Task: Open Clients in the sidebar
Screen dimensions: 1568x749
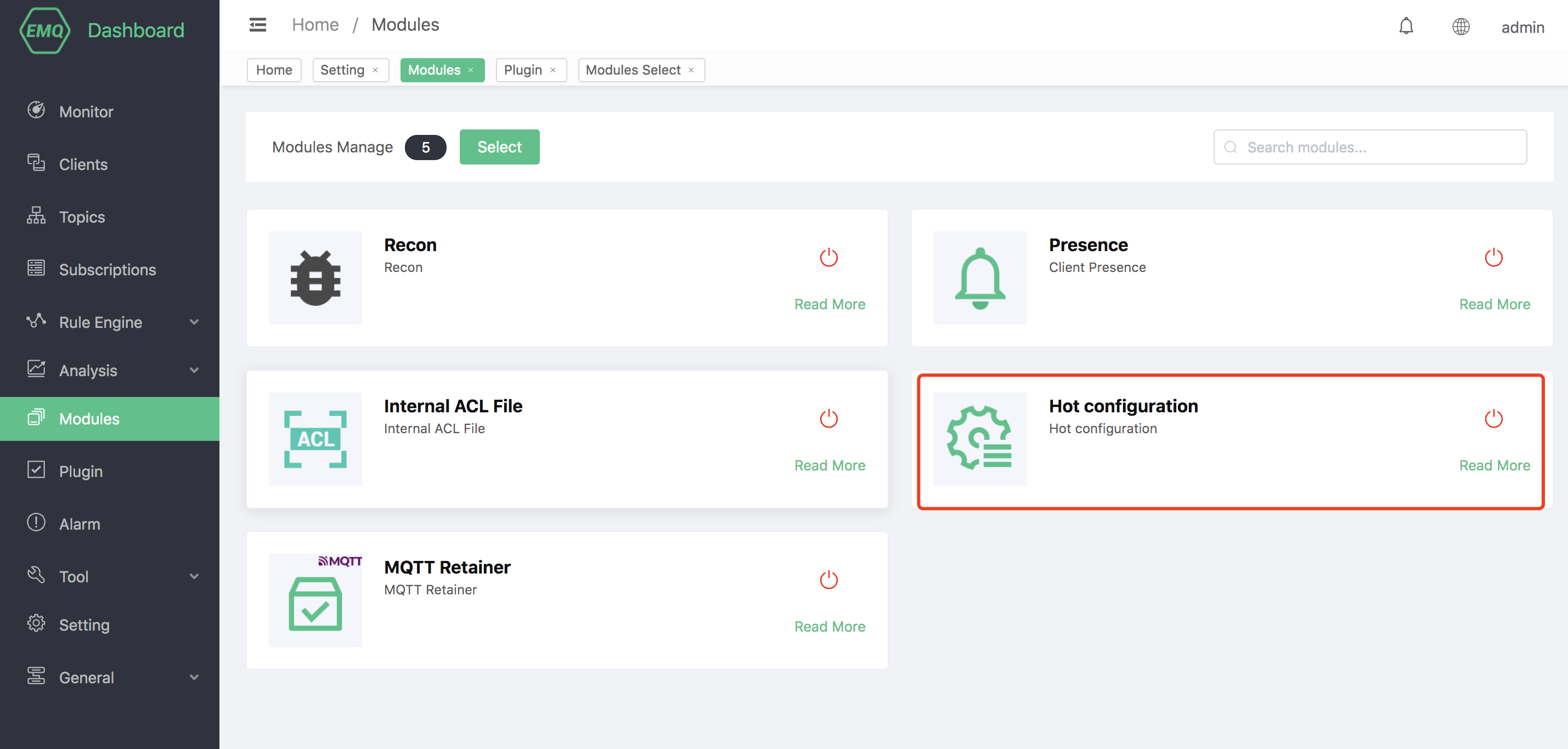Action: coord(110,164)
